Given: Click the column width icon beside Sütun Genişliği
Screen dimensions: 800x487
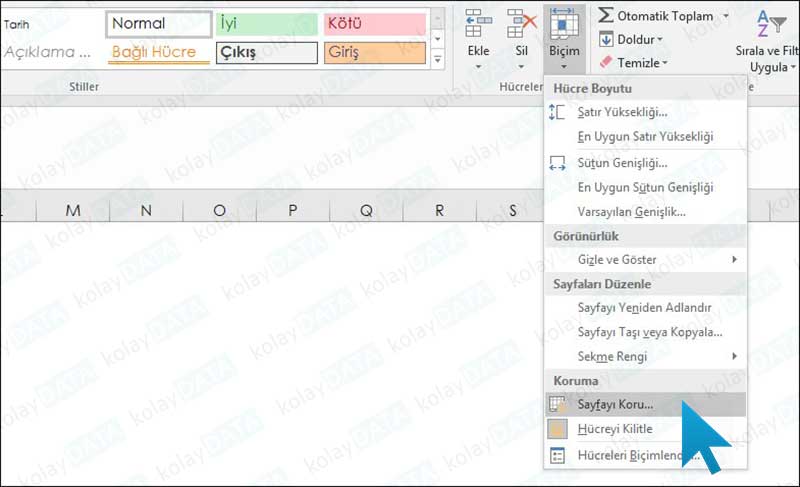Looking at the screenshot, I should [x=557, y=163].
